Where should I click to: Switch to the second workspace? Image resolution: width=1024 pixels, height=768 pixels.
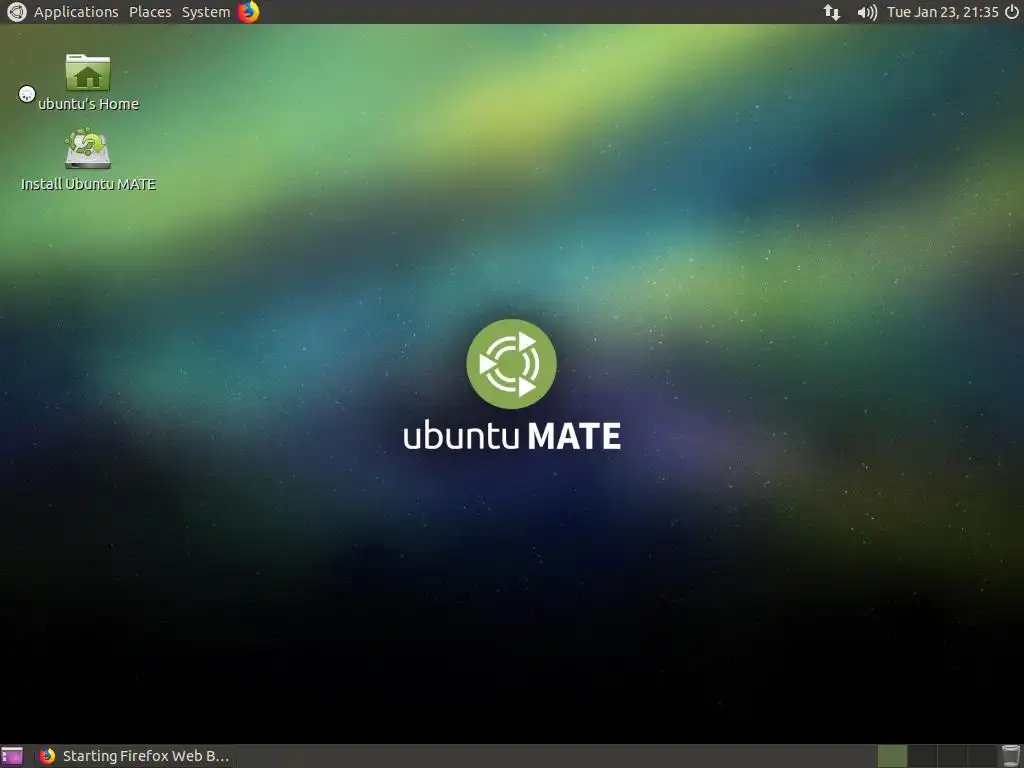pyautogui.click(x=922, y=756)
